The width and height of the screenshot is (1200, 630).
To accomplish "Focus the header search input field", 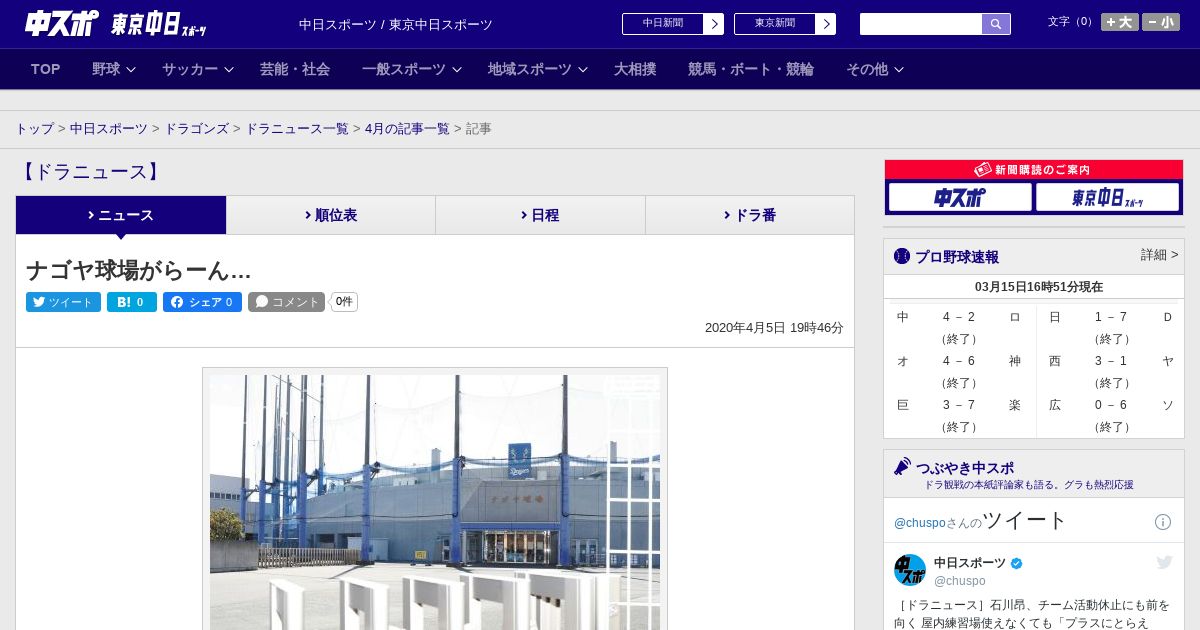I will point(921,24).
